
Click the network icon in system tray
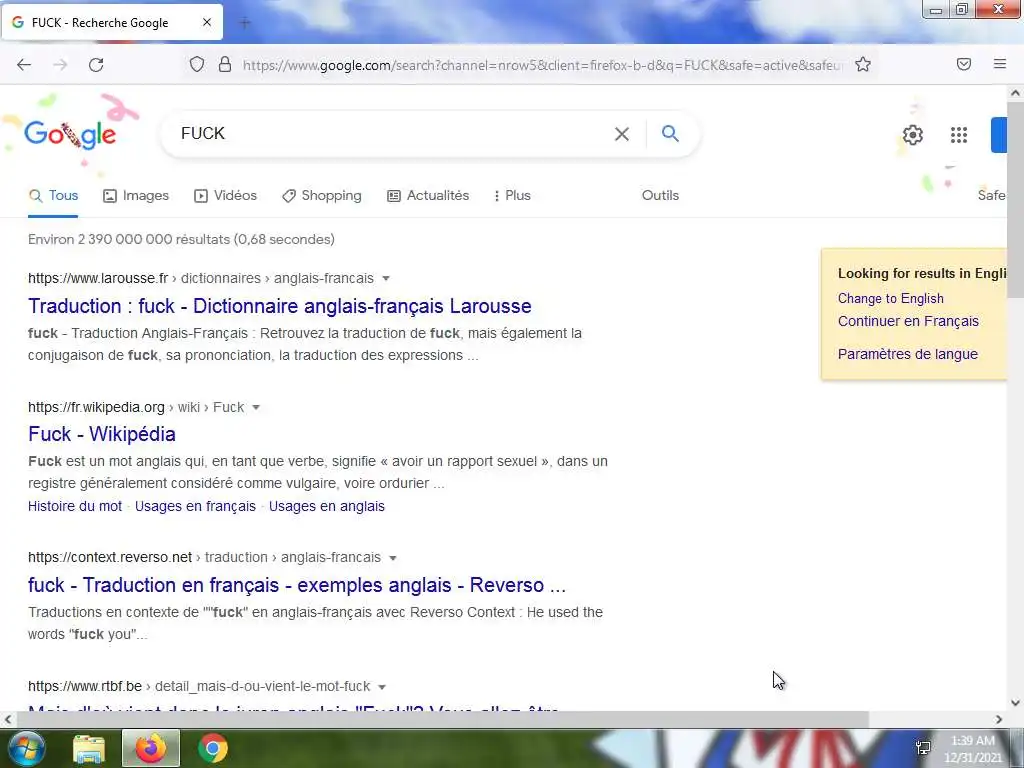(x=923, y=748)
